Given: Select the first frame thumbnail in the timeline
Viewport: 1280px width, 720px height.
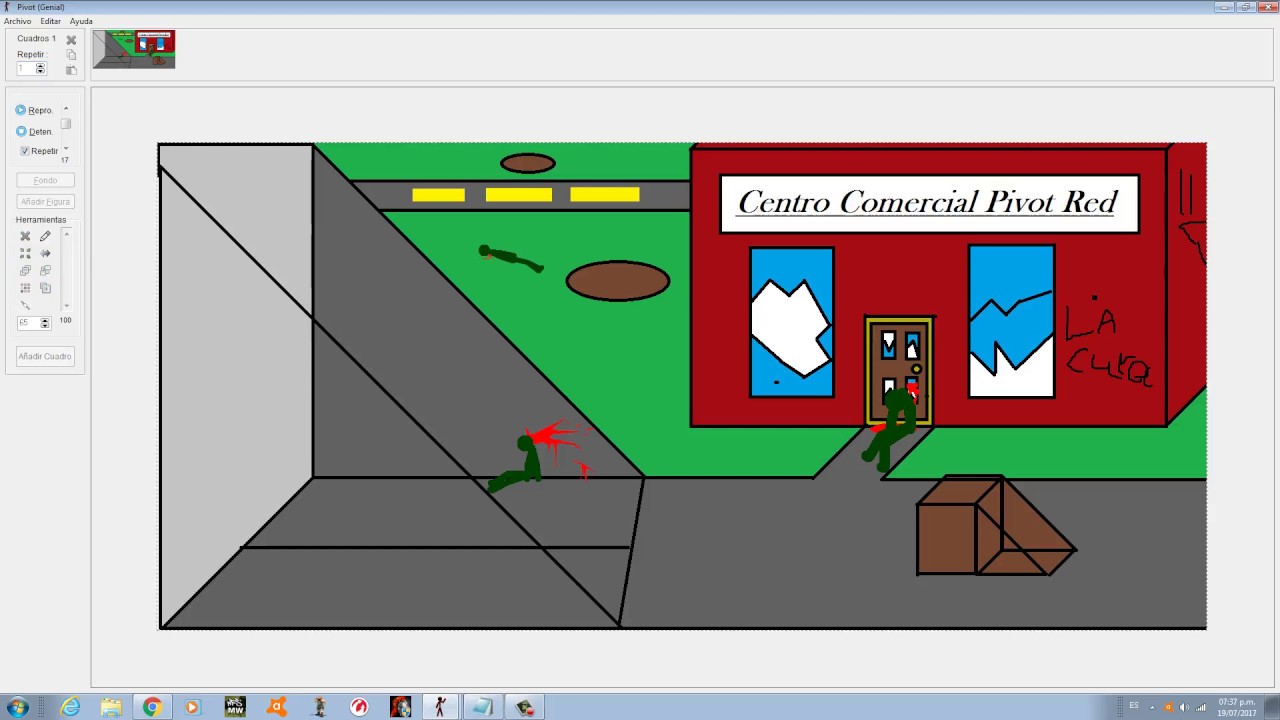Looking at the screenshot, I should click(x=134, y=49).
